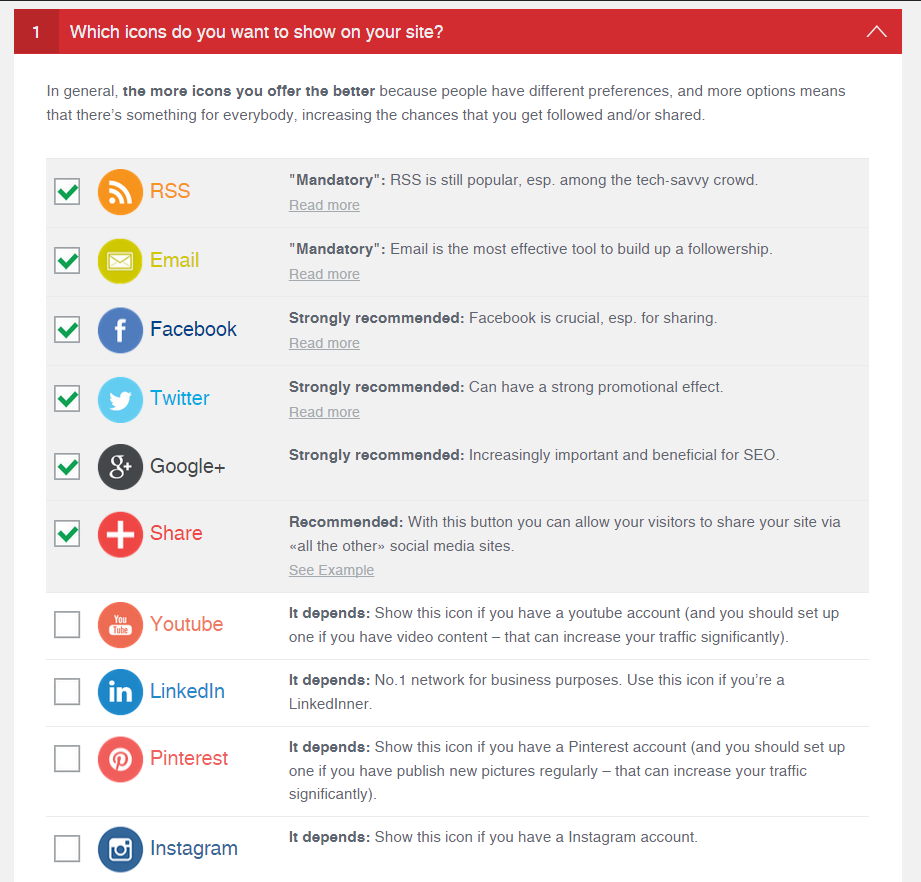921x882 pixels.
Task: Open Read more under Email
Action: [323, 273]
